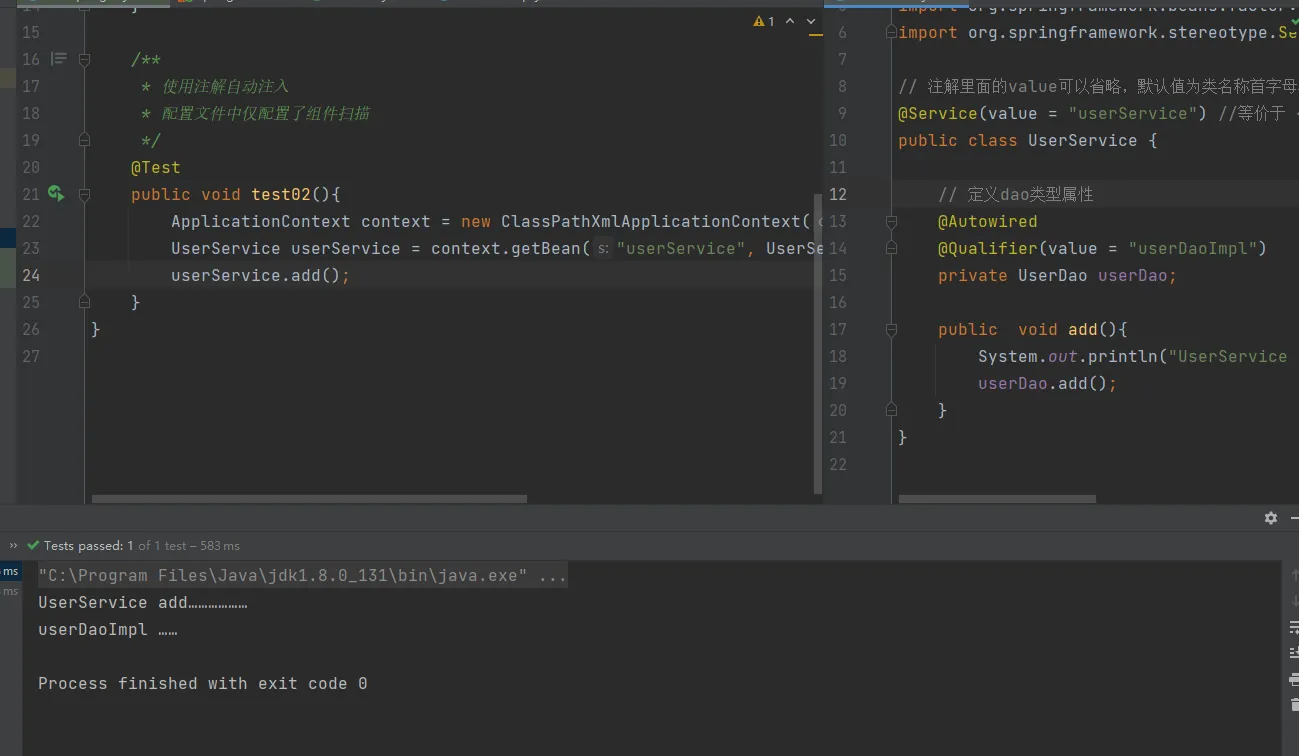Click line number 12 in the right editor gutter

point(837,194)
